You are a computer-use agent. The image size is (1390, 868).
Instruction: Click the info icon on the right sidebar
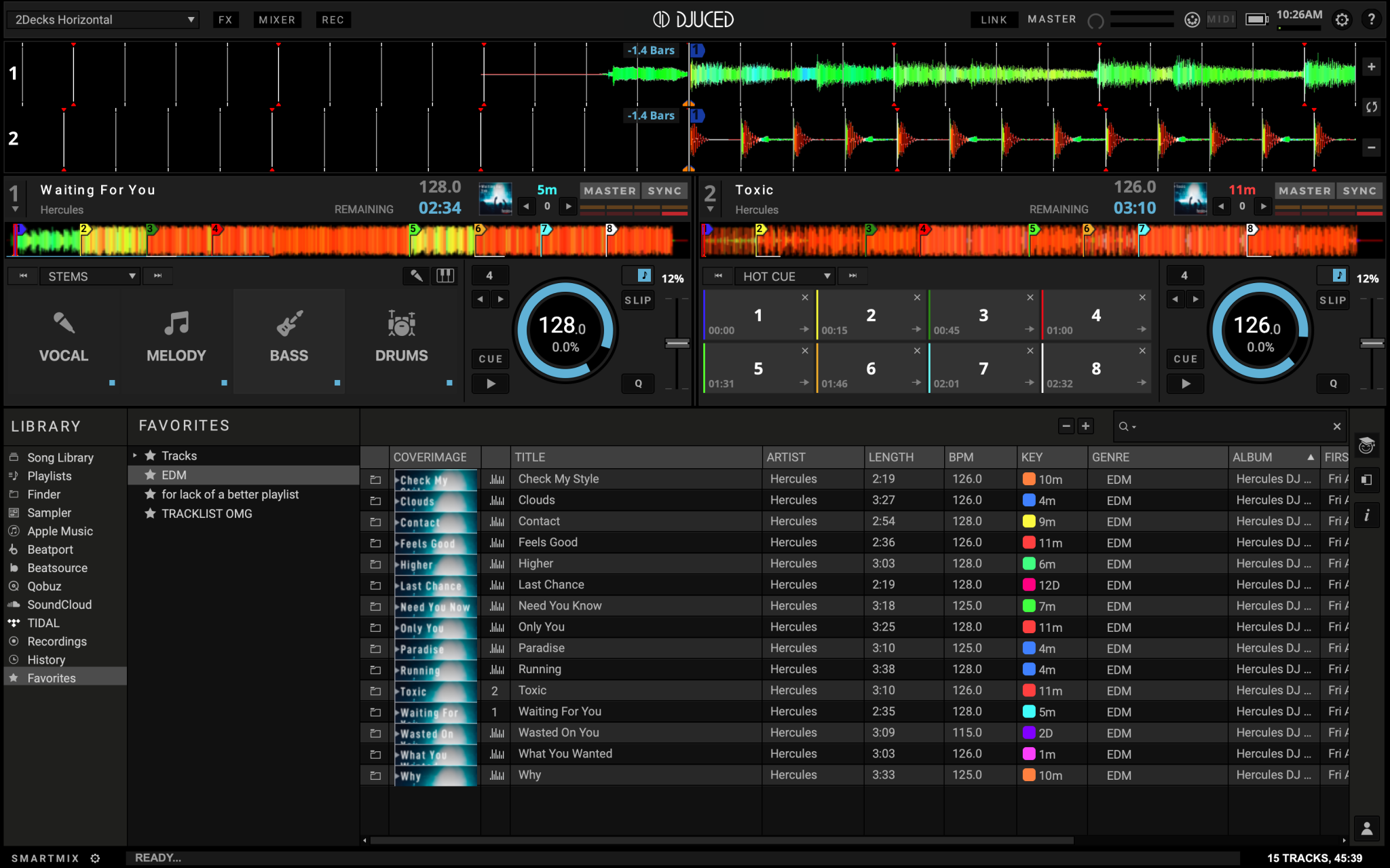point(1367,515)
